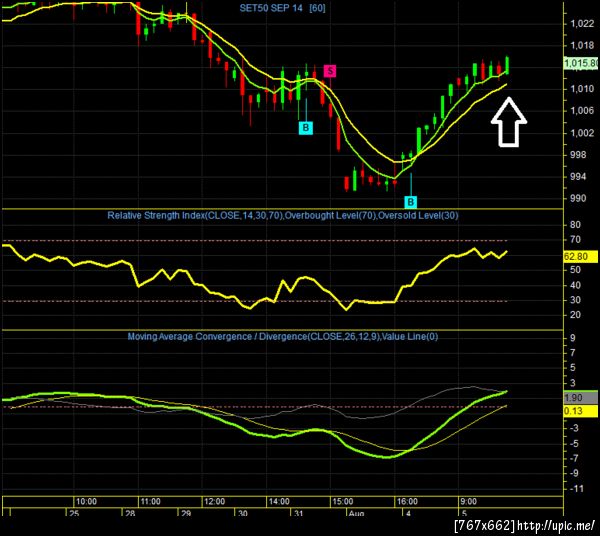The image size is (600, 536).
Task: Click the Aug date label on the bottom axis
Action: [x=356, y=514]
